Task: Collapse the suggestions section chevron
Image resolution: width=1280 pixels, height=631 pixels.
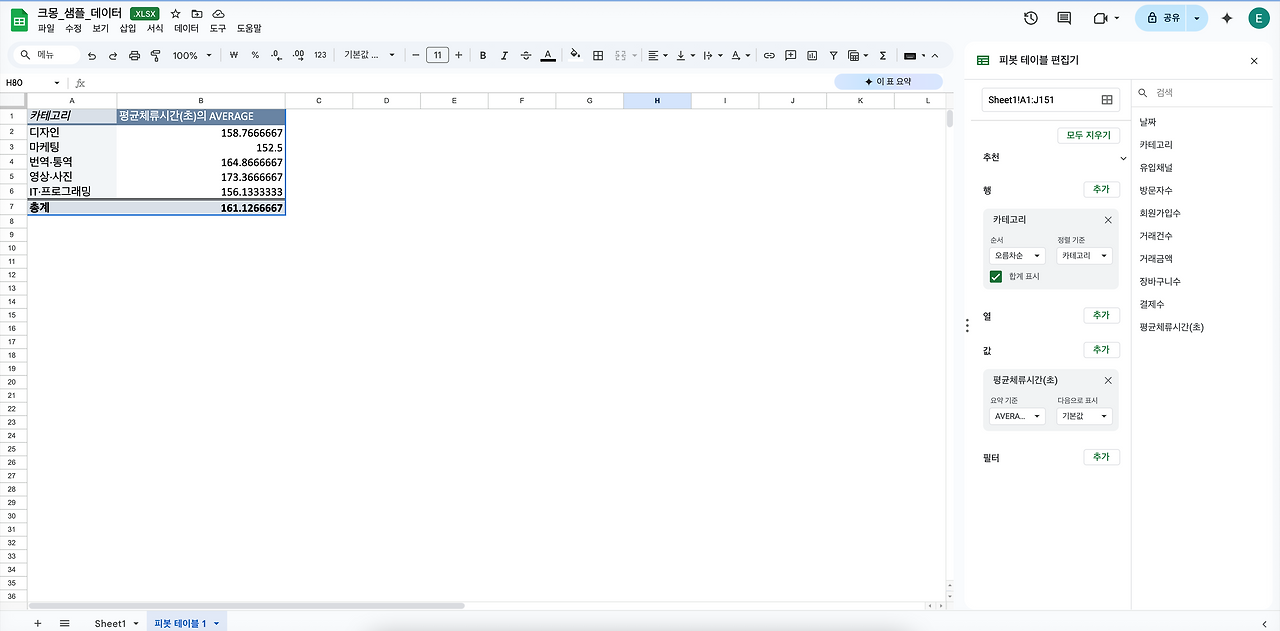Action: 1123,158
